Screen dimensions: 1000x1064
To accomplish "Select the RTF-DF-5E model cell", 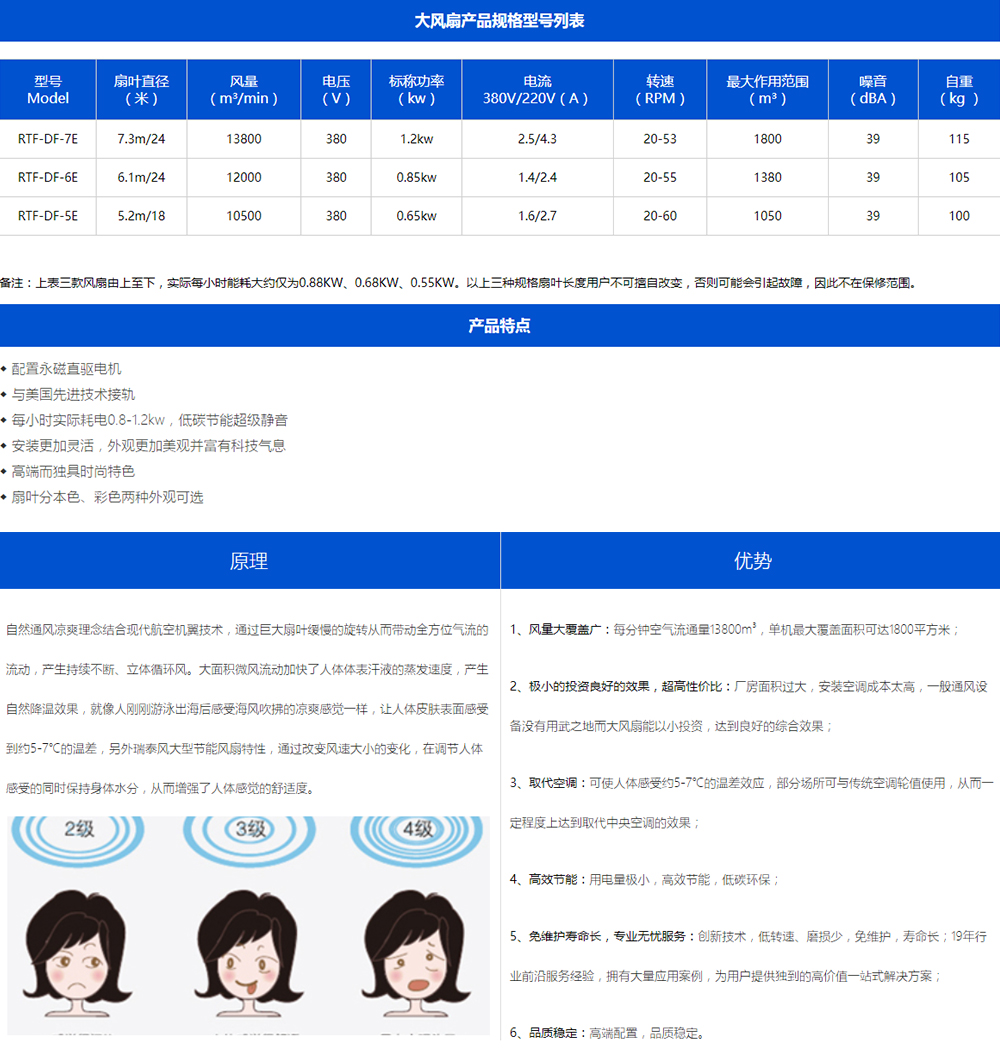I will pos(48,215).
